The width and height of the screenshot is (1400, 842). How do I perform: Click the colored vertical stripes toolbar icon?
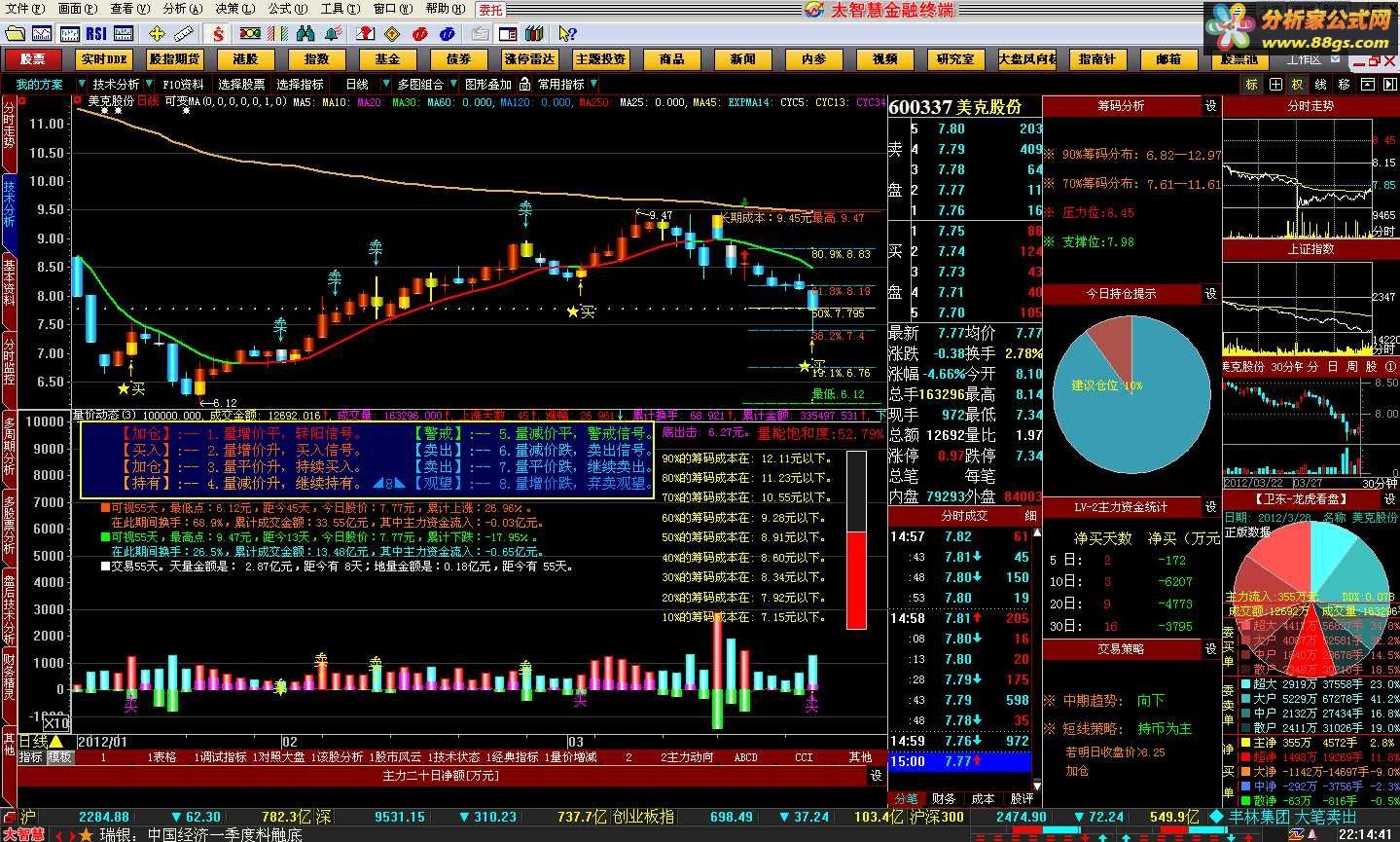[278, 34]
